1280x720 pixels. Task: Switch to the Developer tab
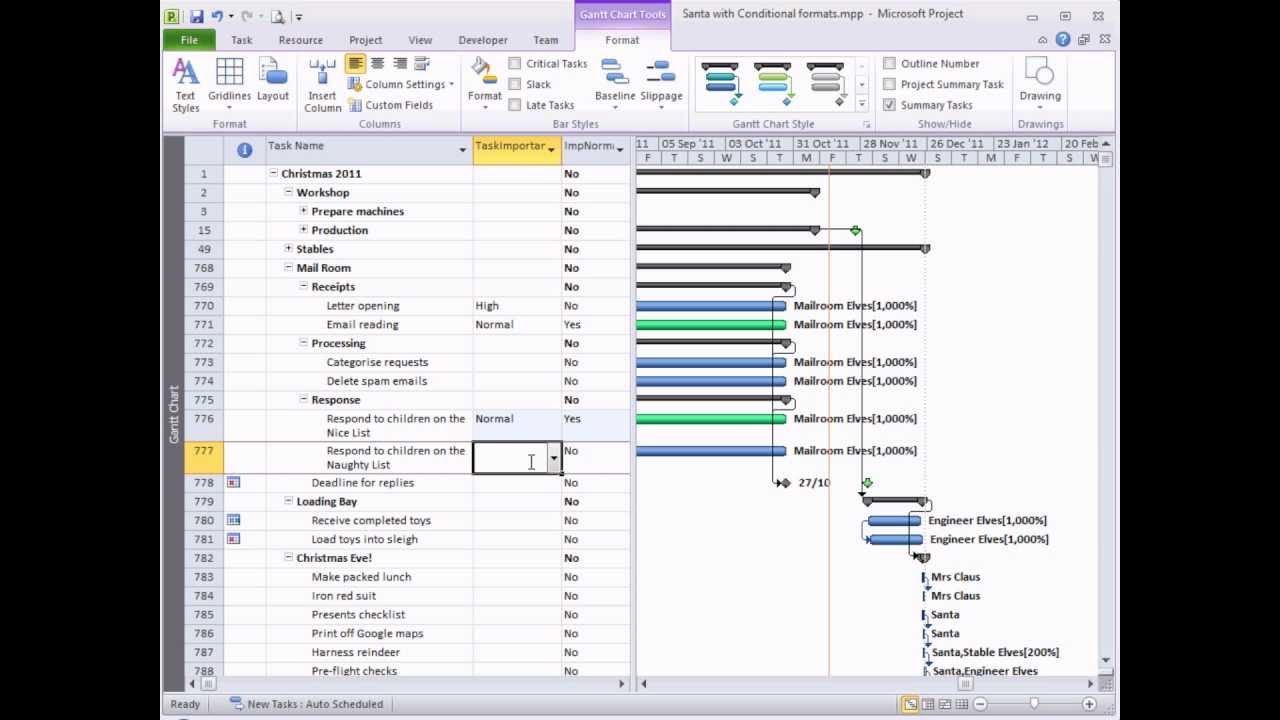(x=483, y=40)
